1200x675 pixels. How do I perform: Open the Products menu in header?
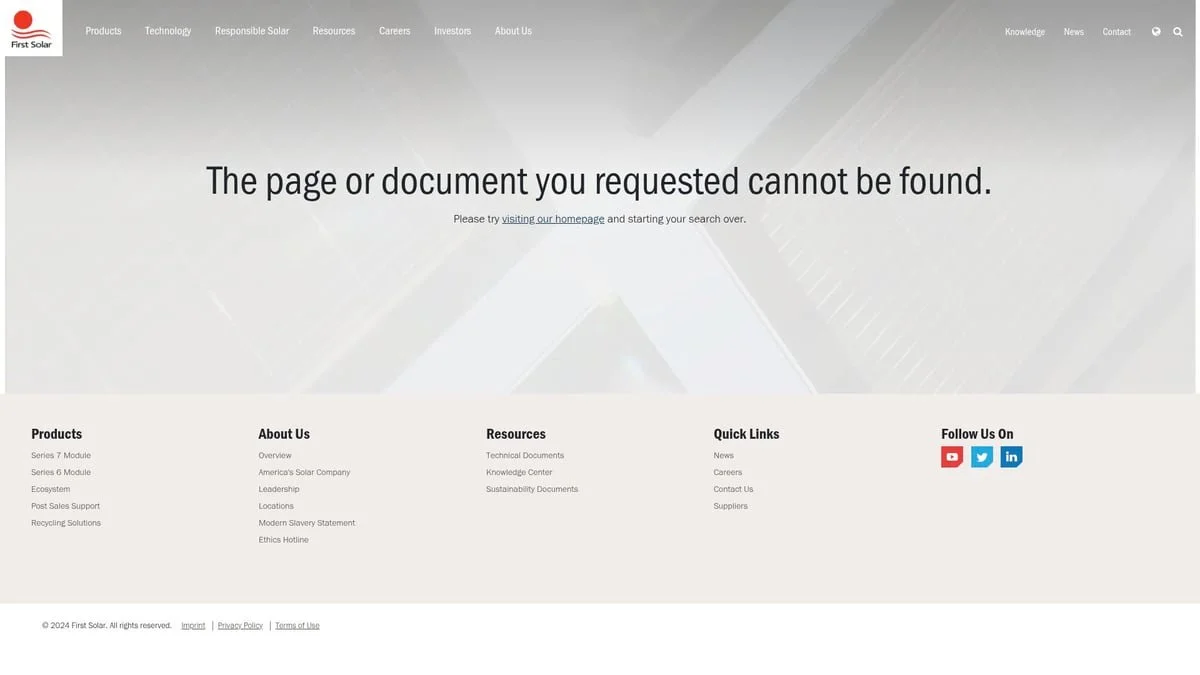point(103,31)
